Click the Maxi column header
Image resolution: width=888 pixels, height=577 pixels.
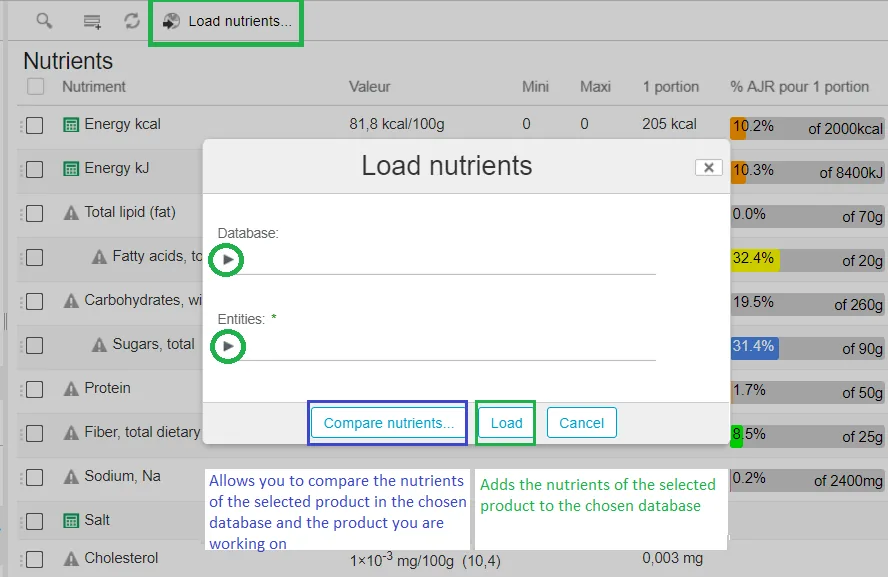coord(595,87)
